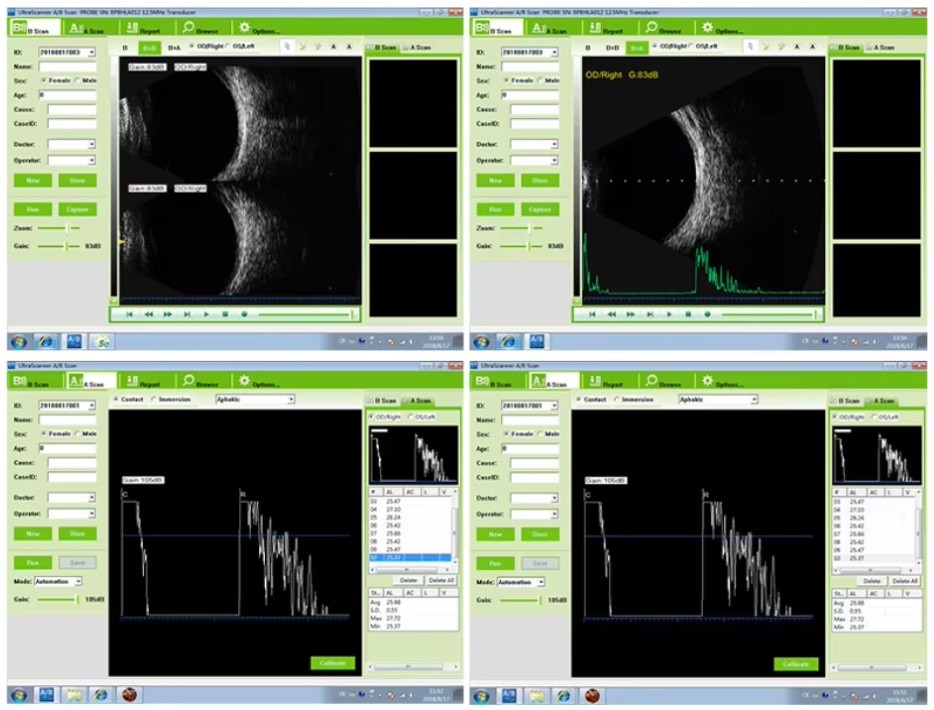934x710 pixels.
Task: Choose OS/Left in side panel of row-10-selected A Scan window
Action: coord(411,417)
